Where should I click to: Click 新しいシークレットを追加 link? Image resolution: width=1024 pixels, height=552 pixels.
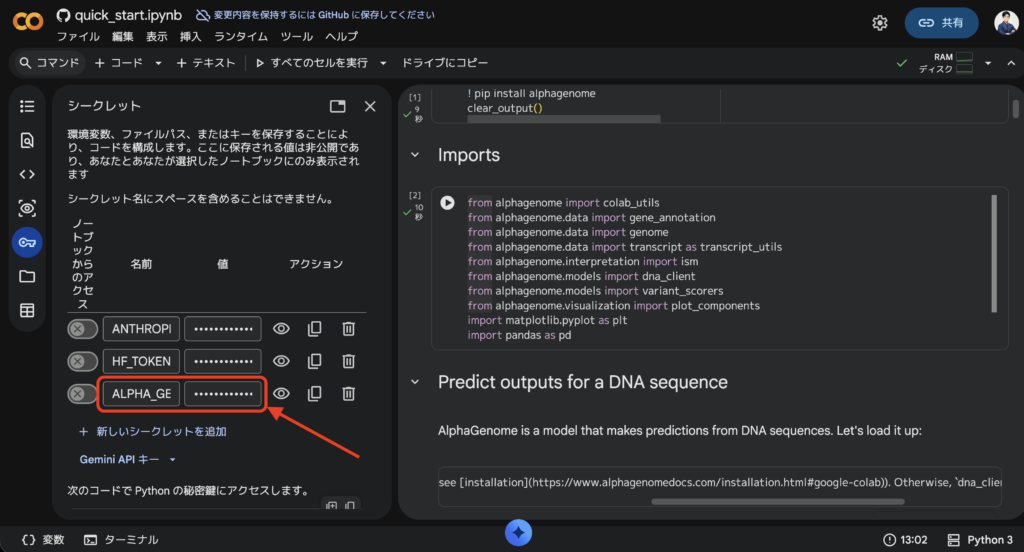[152, 432]
